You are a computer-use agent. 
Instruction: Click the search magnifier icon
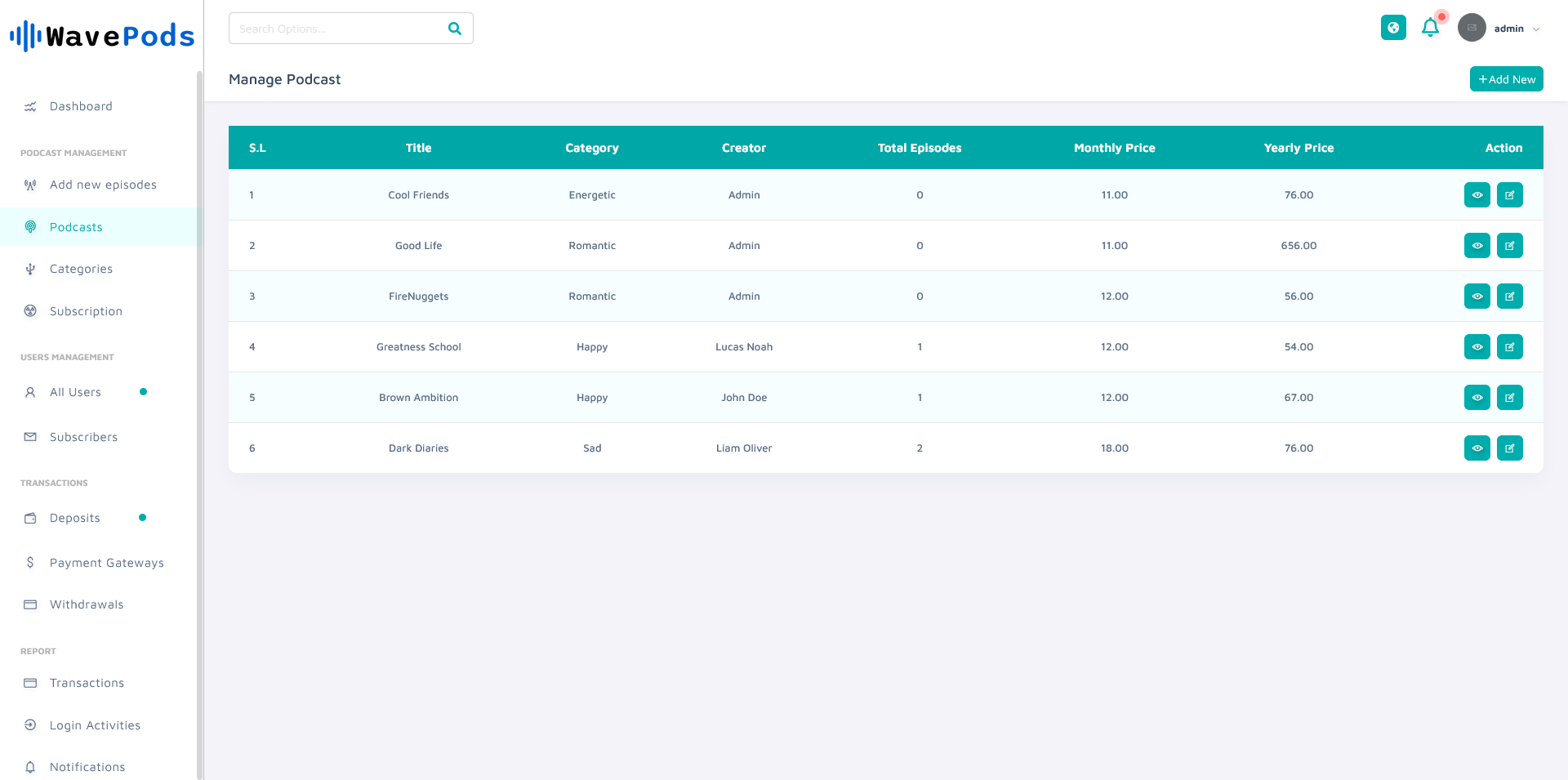(x=455, y=29)
